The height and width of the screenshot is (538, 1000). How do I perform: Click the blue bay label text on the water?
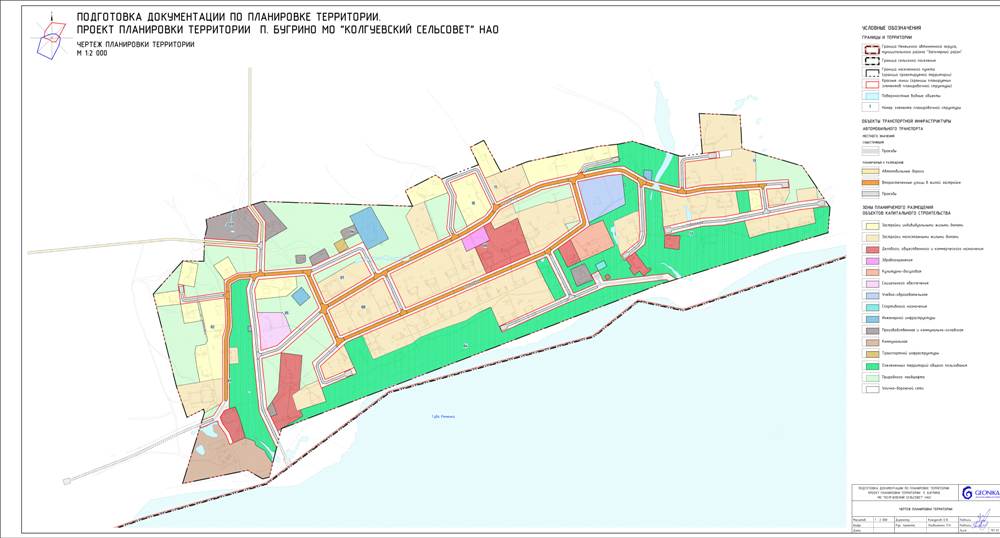click(444, 417)
